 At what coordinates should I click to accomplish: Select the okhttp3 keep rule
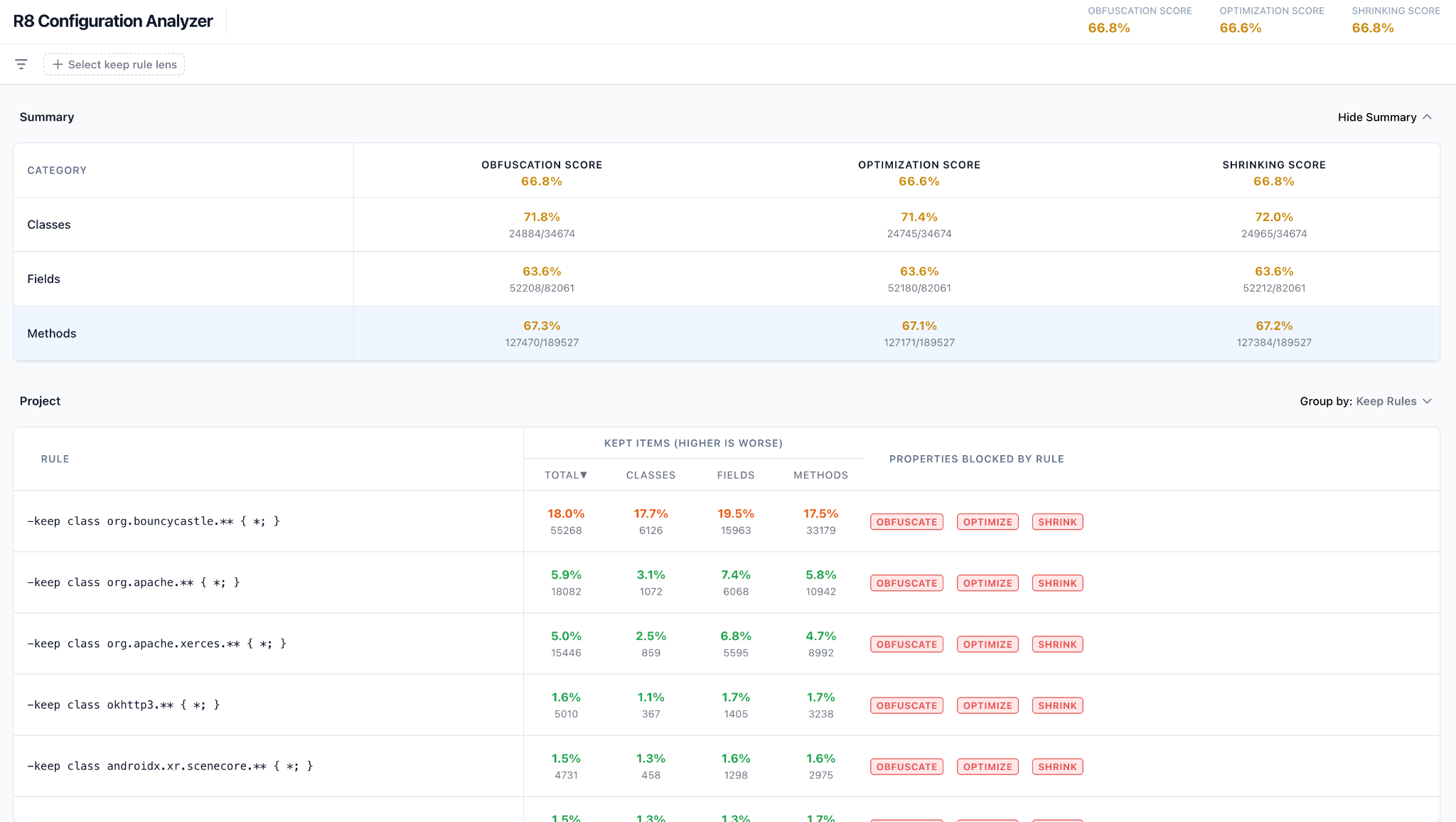(x=124, y=705)
